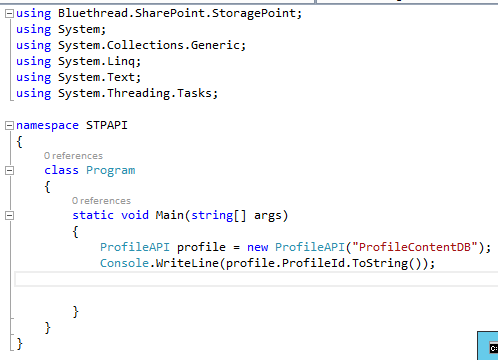Click the 'void' keyword in Main signature
The height and width of the screenshot is (360, 498).
click(135, 215)
